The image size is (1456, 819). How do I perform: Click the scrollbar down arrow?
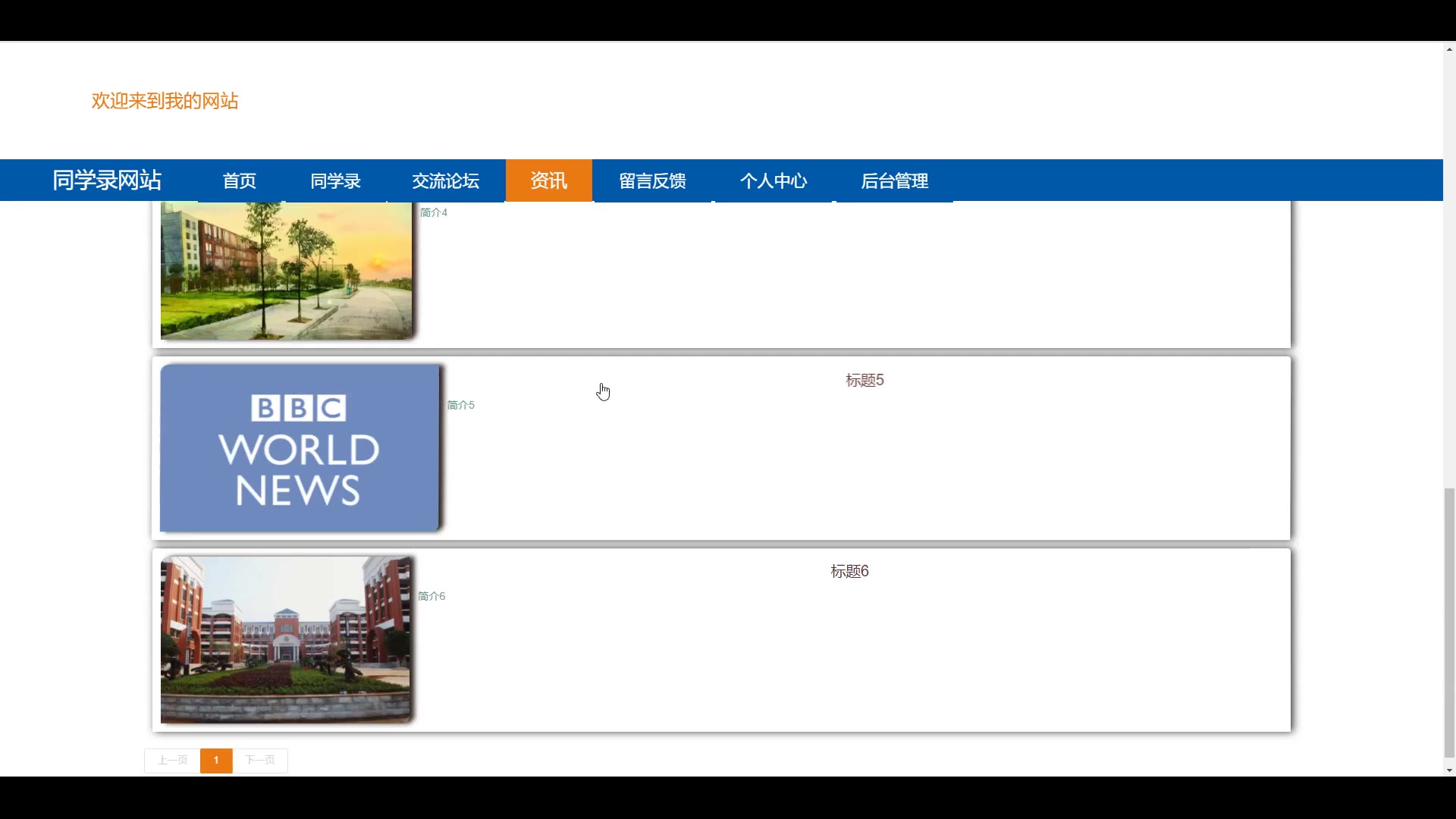[1449, 770]
